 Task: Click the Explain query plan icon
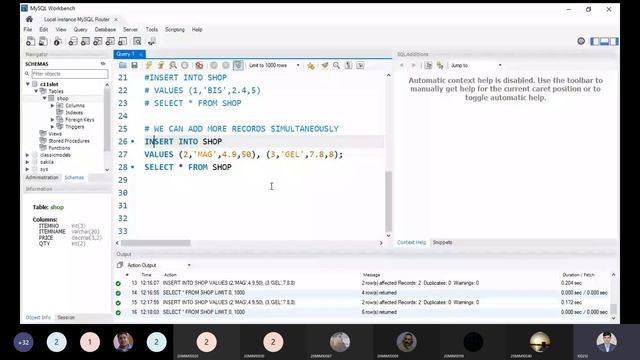[x=173, y=65]
